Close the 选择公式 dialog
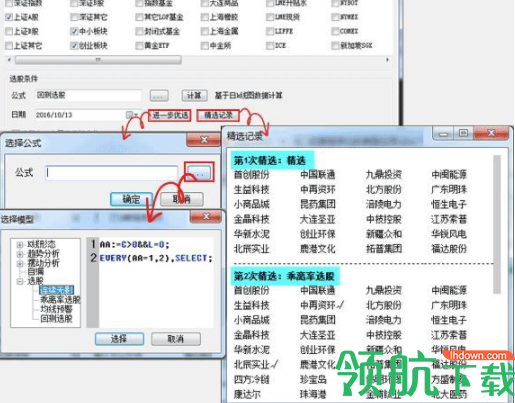Screen dimensions: 515x403 (204, 140)
